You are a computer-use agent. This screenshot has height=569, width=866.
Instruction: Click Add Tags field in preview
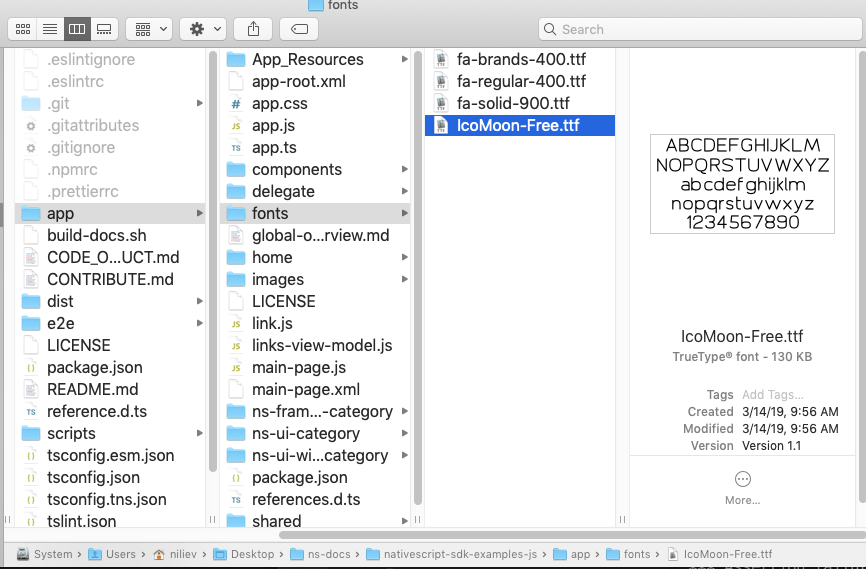[x=772, y=394]
